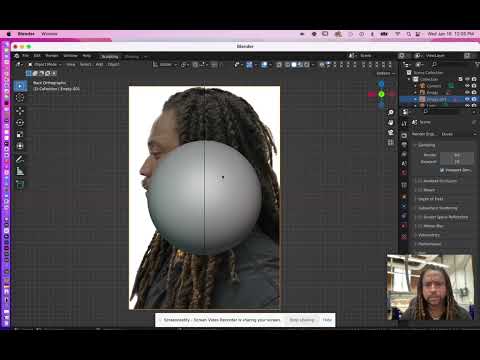Expand the Volumetrics panel

click(429, 235)
